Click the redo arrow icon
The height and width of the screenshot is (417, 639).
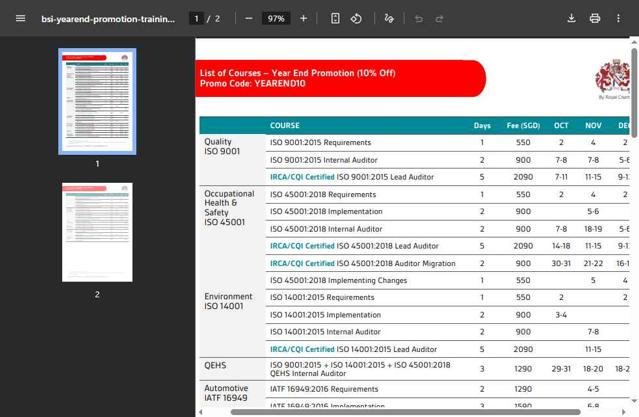(439, 19)
